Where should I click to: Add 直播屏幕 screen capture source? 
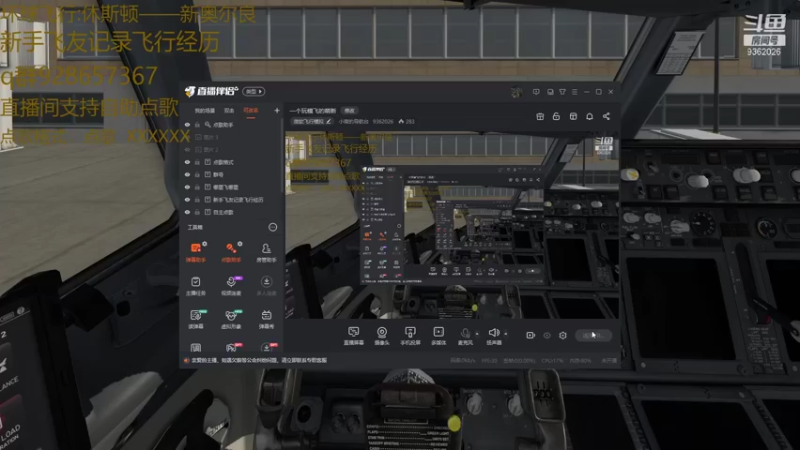coord(353,336)
